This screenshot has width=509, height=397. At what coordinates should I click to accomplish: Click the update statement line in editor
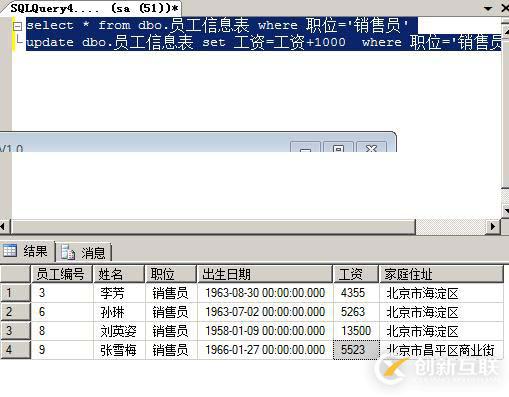point(263,42)
